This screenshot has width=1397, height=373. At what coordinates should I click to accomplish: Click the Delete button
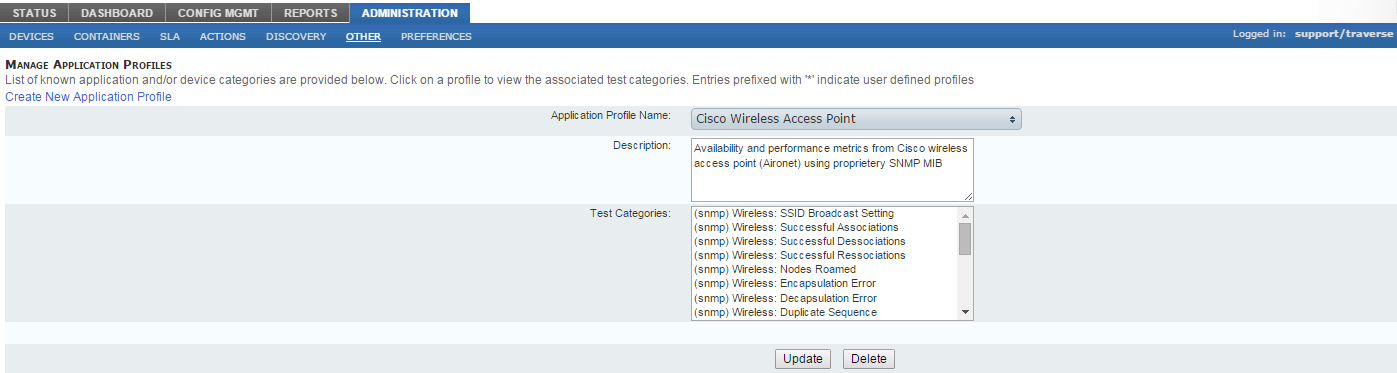869,359
